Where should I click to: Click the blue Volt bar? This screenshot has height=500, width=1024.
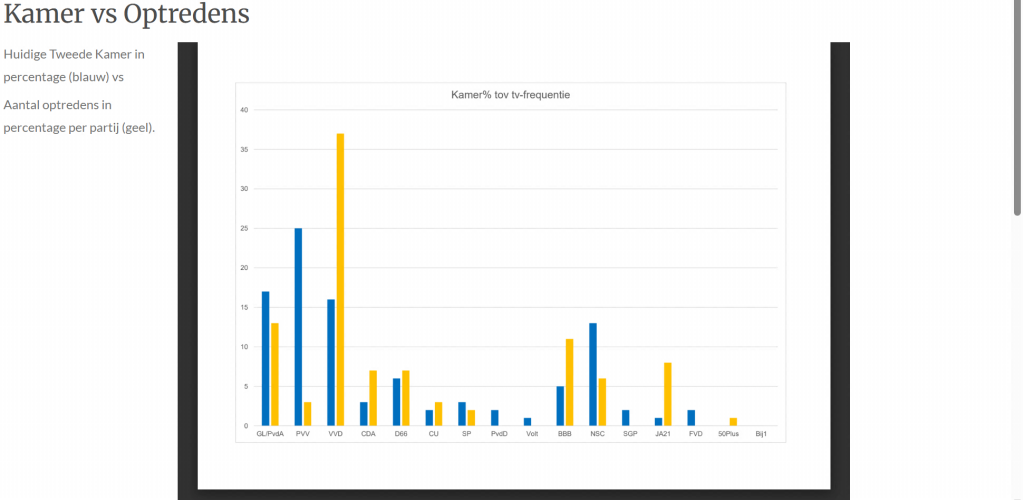[x=528, y=422]
